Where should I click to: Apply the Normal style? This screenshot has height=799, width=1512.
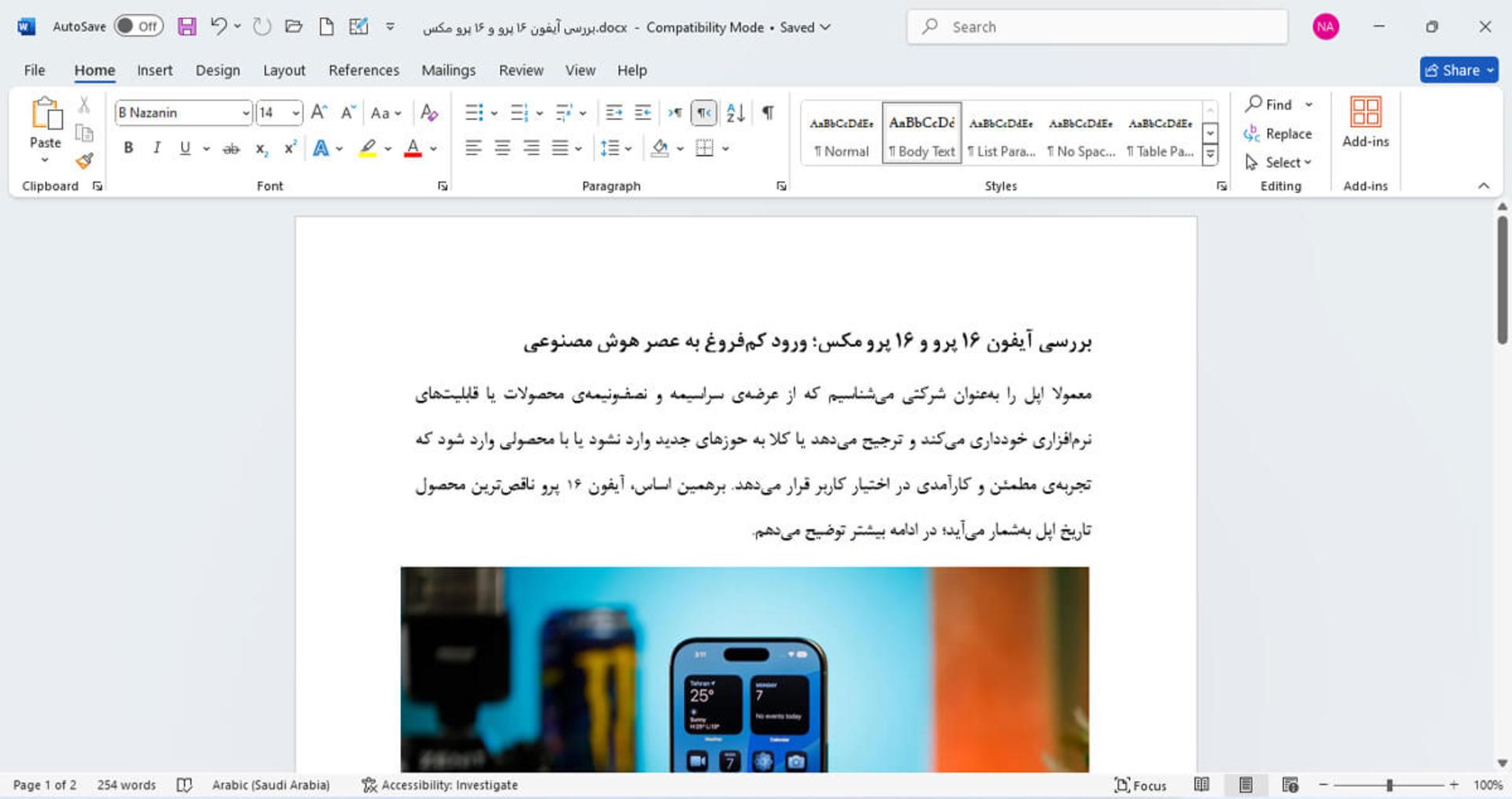tap(841, 132)
